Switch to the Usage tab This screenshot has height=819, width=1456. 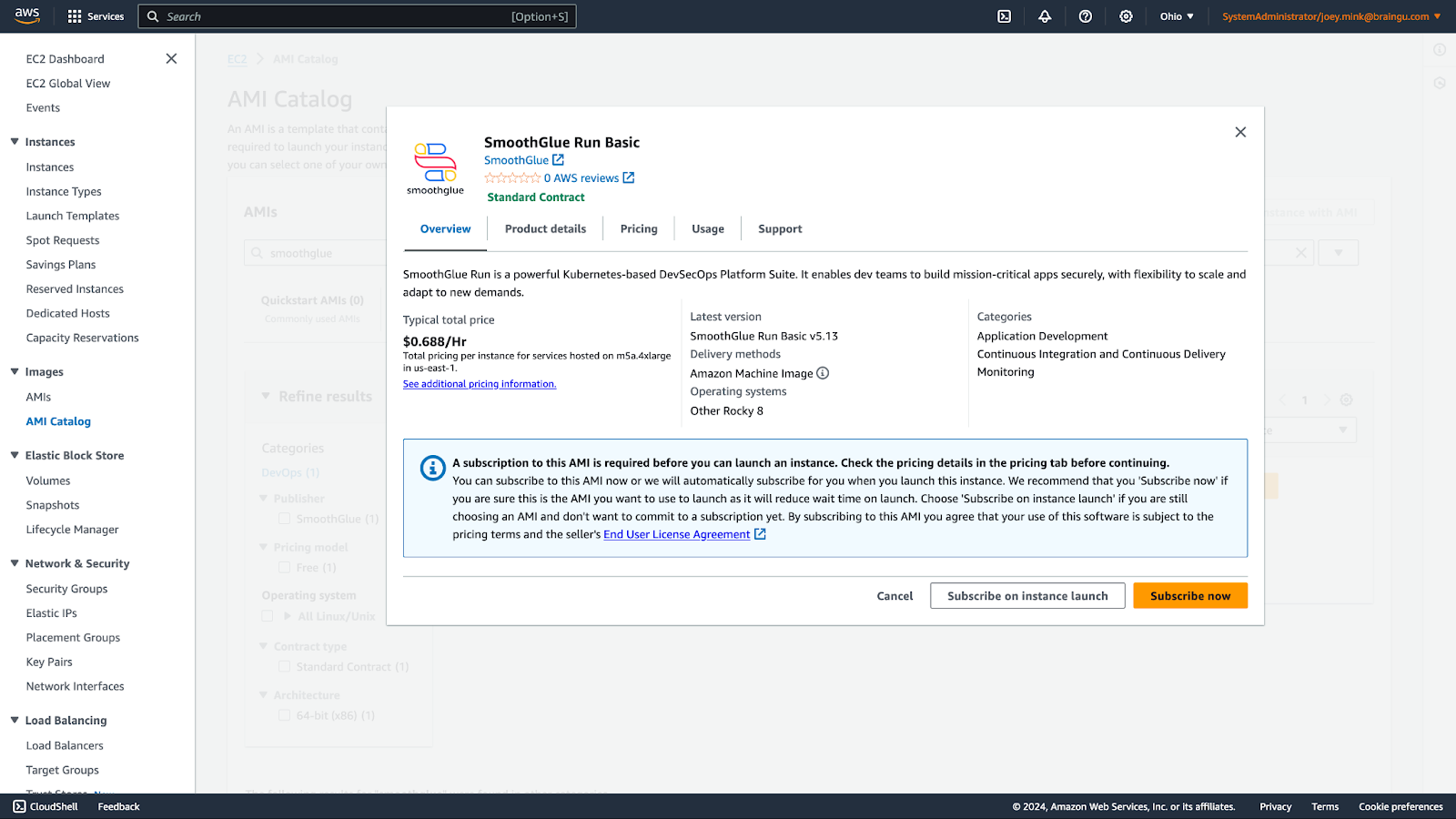[x=708, y=229]
